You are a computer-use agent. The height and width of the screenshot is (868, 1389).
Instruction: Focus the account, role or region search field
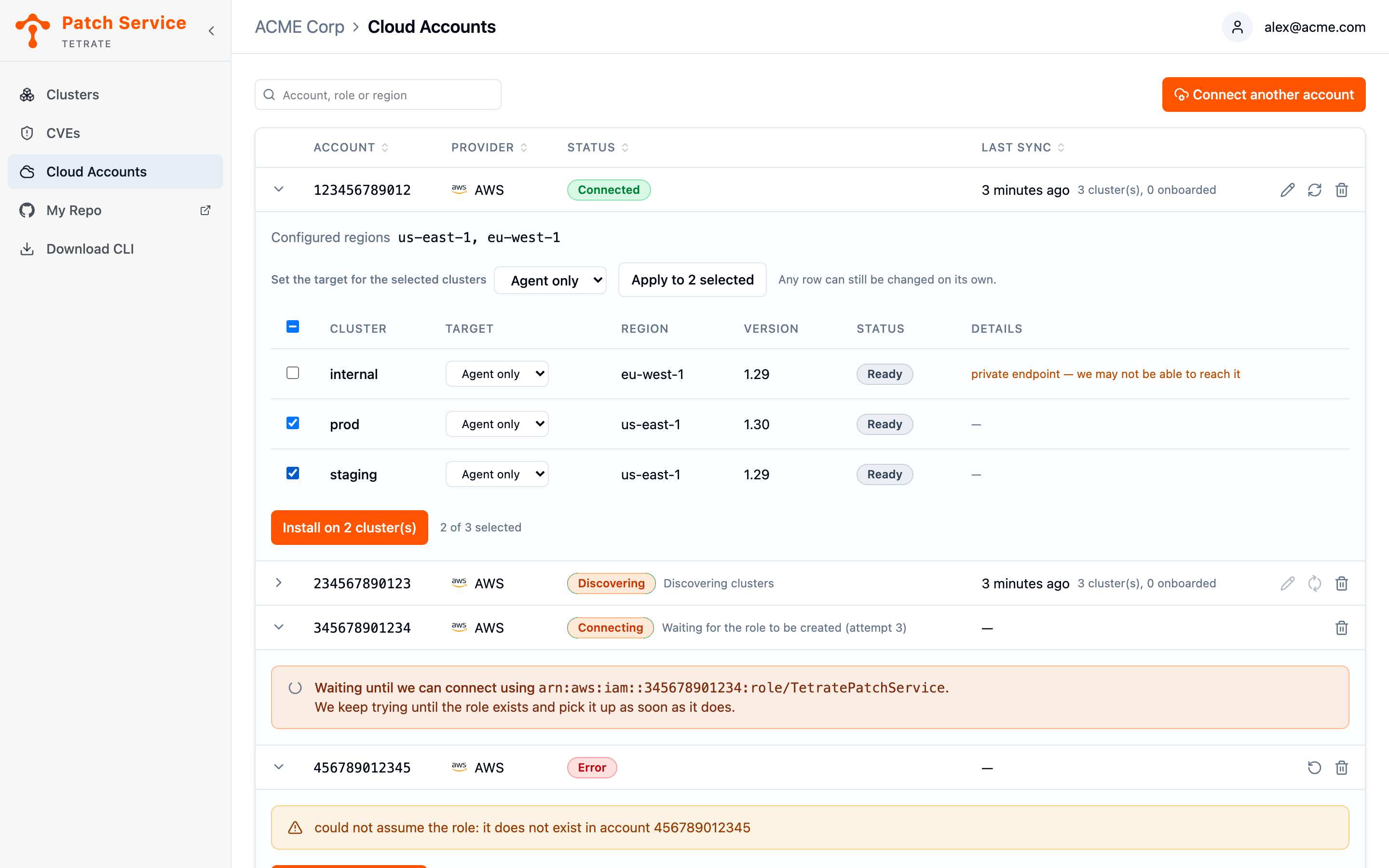pyautogui.click(x=378, y=95)
